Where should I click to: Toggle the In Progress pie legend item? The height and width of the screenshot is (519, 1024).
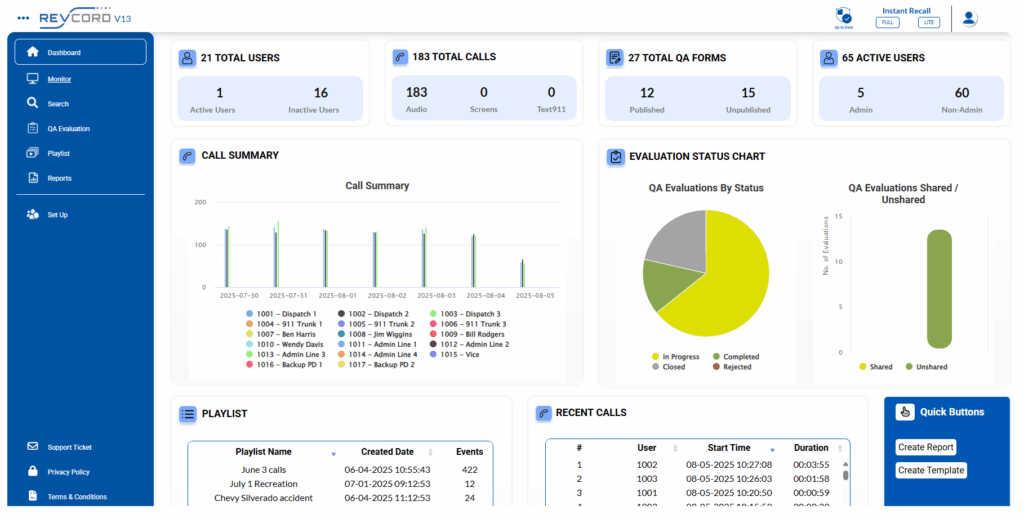[x=676, y=357]
